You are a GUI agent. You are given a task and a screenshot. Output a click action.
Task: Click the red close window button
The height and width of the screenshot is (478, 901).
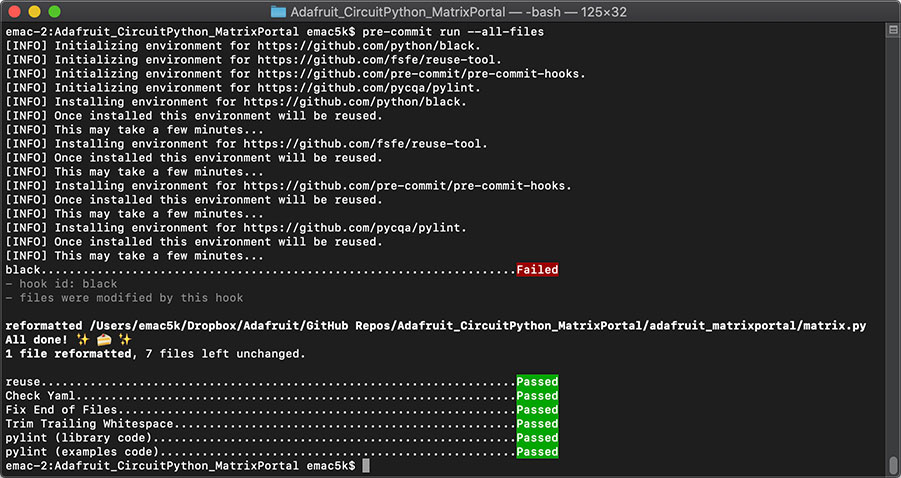(15, 11)
